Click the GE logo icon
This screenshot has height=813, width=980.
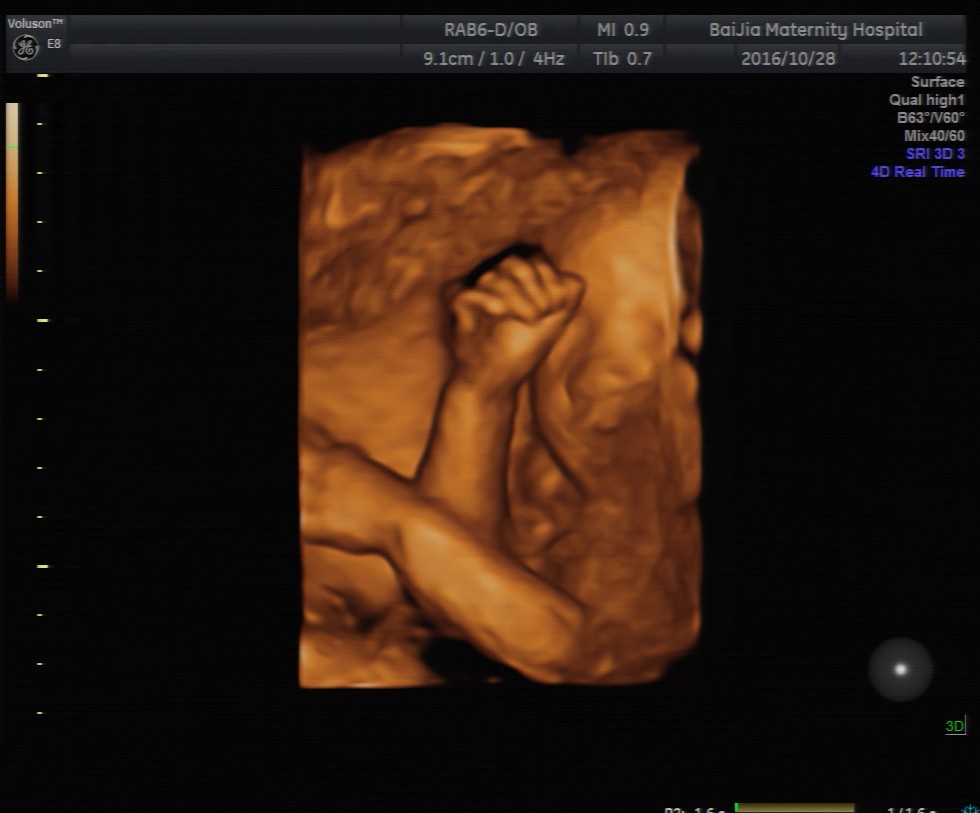(x=25, y=47)
